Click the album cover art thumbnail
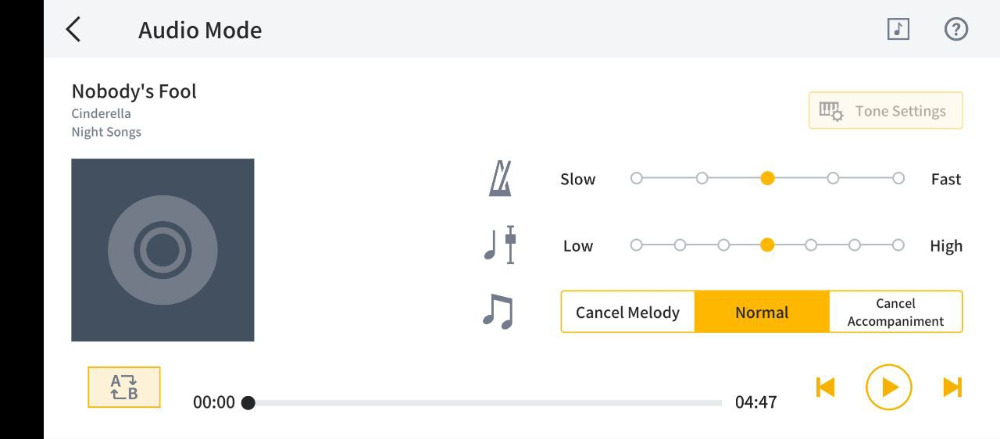The height and width of the screenshot is (439, 1000). coord(163,250)
